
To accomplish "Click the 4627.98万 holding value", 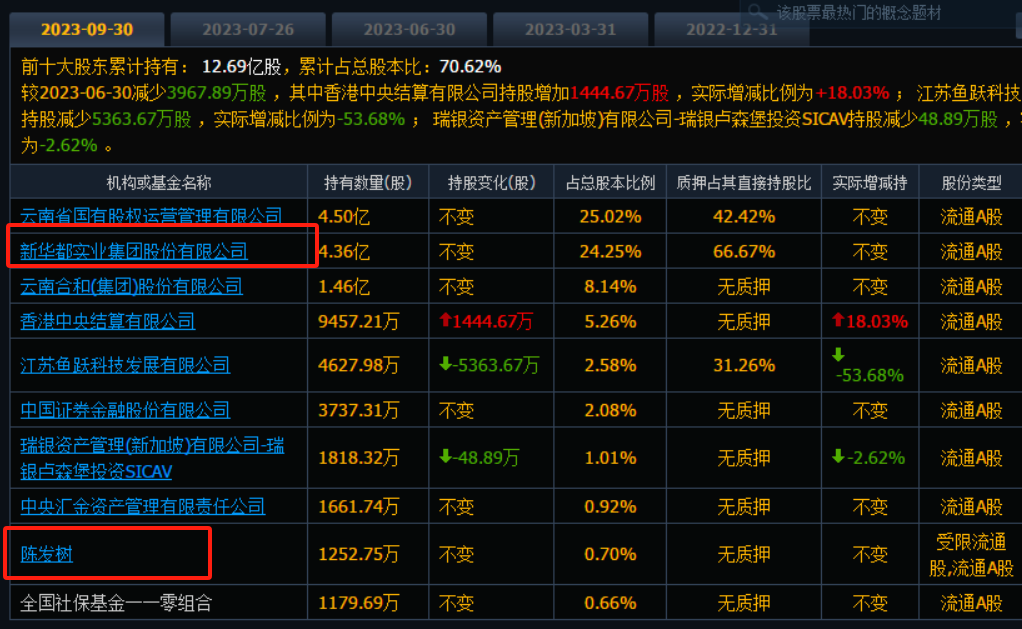I will (358, 365).
